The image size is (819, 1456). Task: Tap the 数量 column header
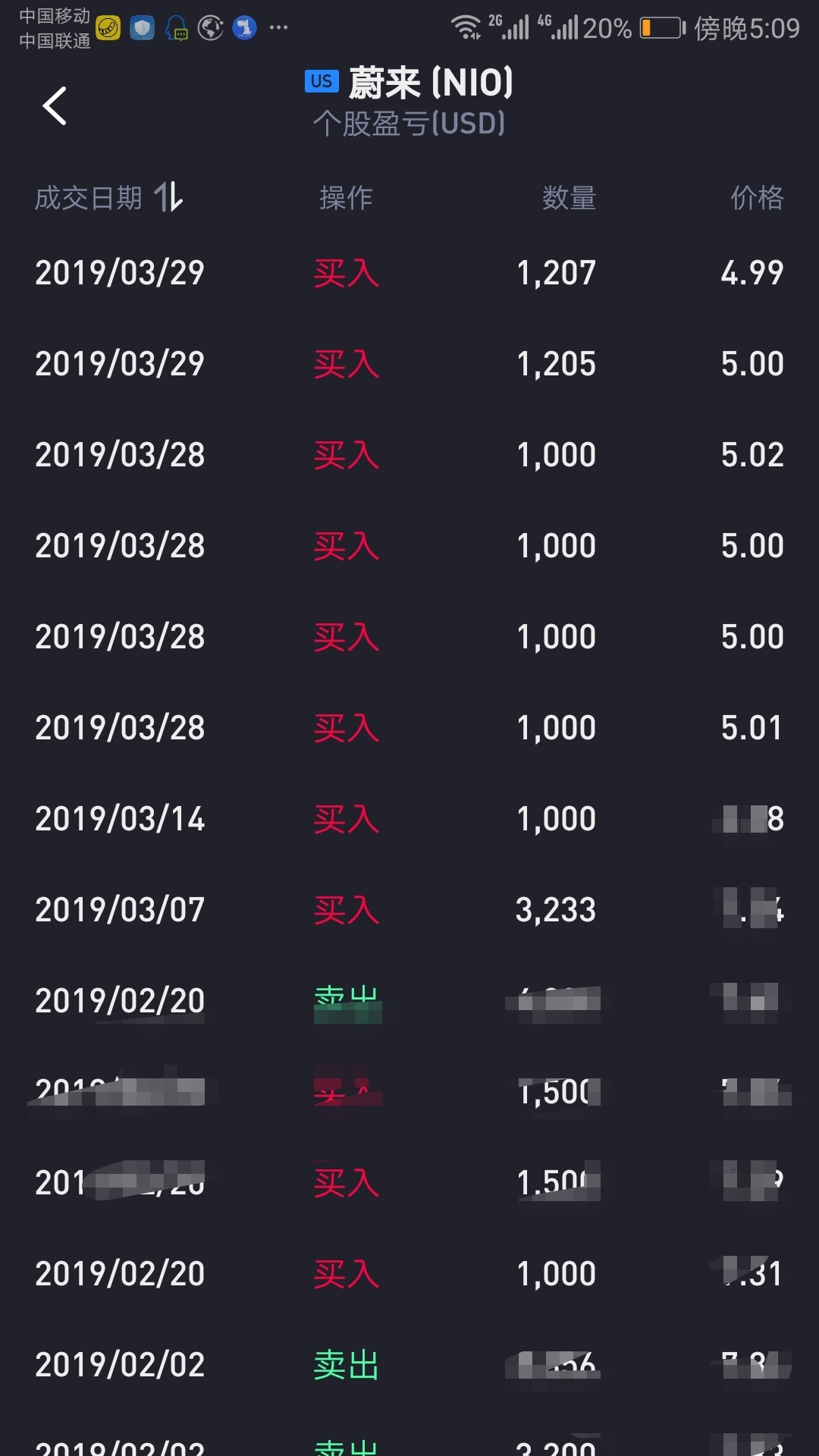pyautogui.click(x=569, y=198)
